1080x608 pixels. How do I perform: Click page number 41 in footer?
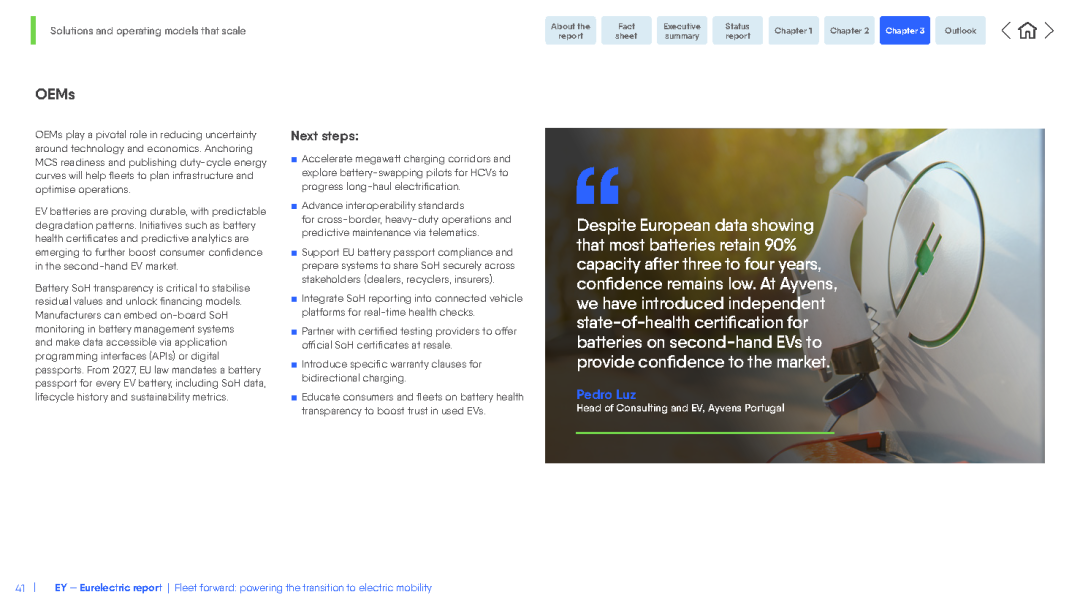tap(20, 588)
